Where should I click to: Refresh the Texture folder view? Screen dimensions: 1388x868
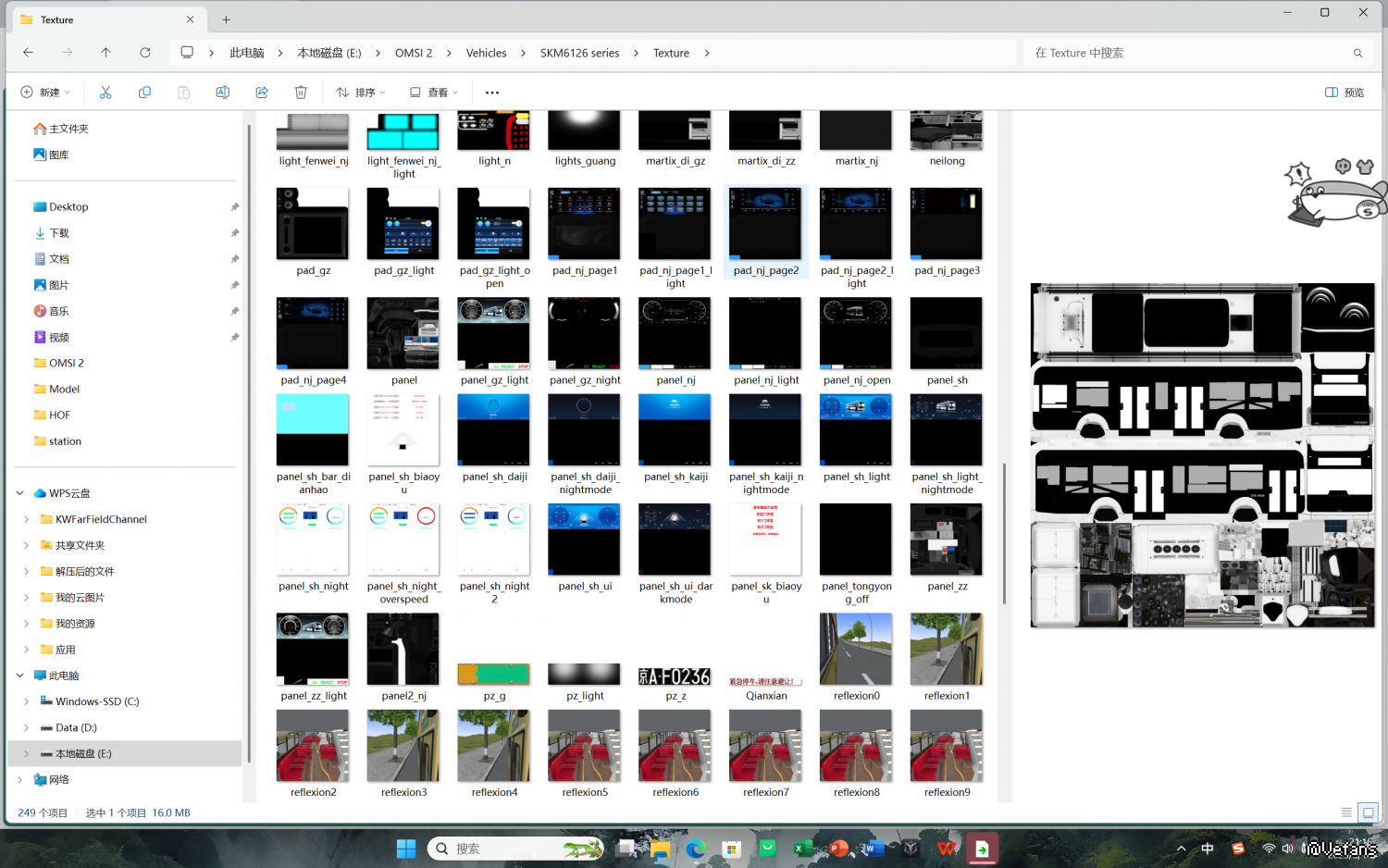coord(145,53)
